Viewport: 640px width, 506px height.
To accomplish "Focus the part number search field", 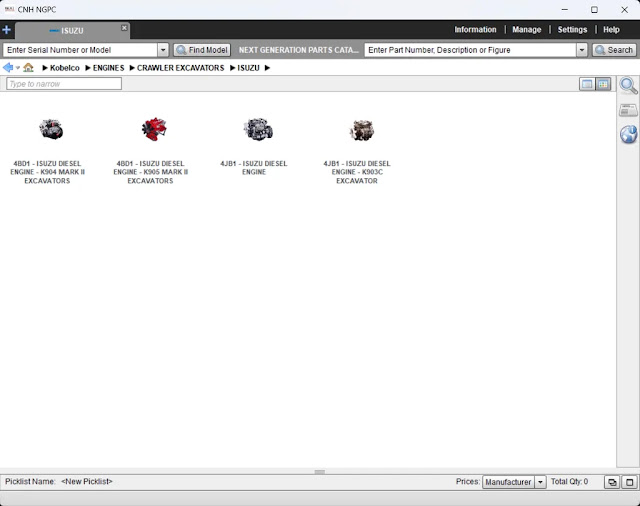I will tap(470, 50).
